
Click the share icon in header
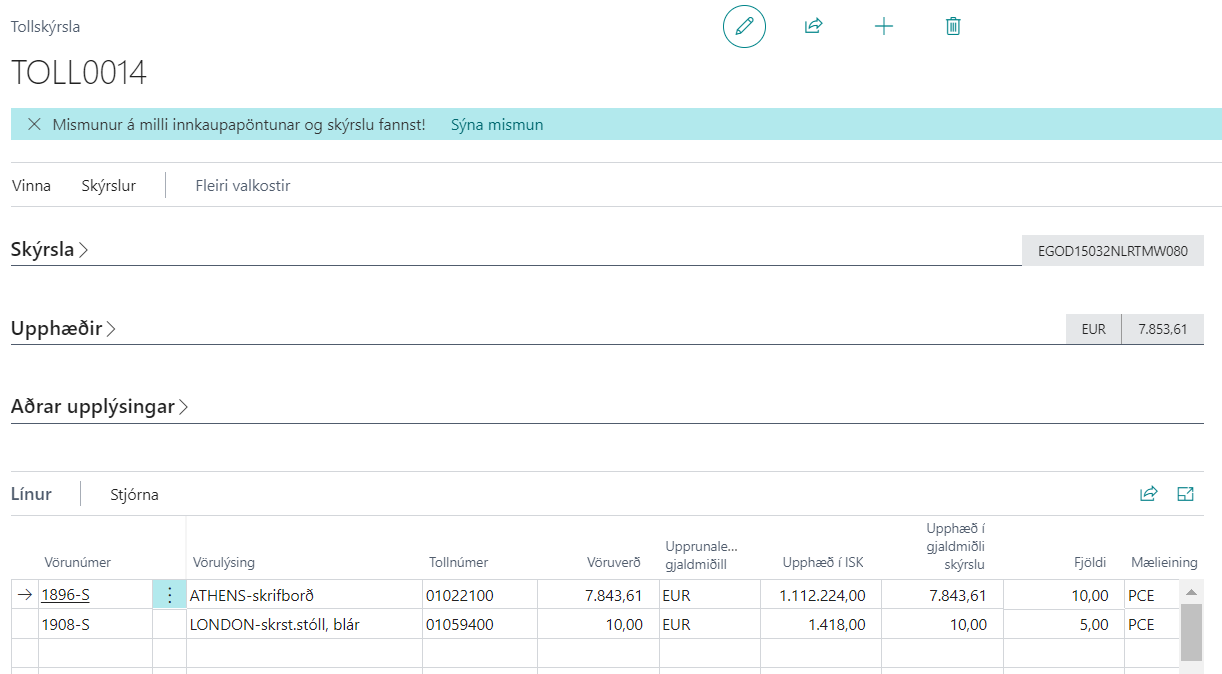pyautogui.click(x=813, y=27)
